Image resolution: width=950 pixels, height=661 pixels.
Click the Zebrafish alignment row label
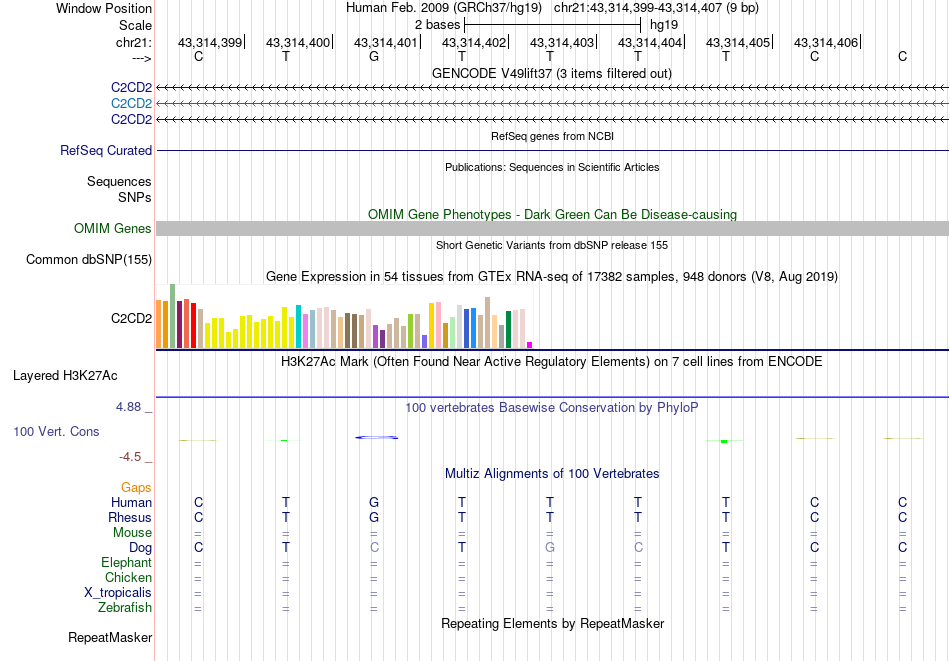coord(125,608)
